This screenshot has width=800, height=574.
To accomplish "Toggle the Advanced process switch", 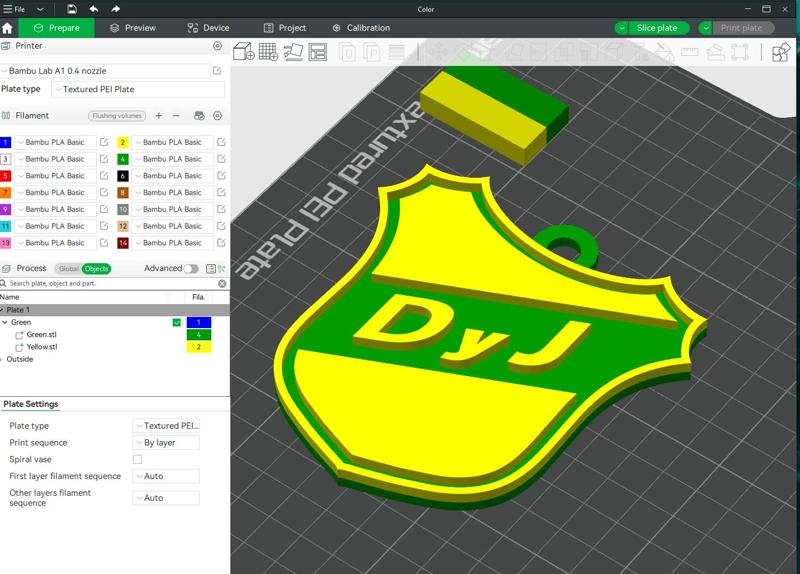I will 191,268.
